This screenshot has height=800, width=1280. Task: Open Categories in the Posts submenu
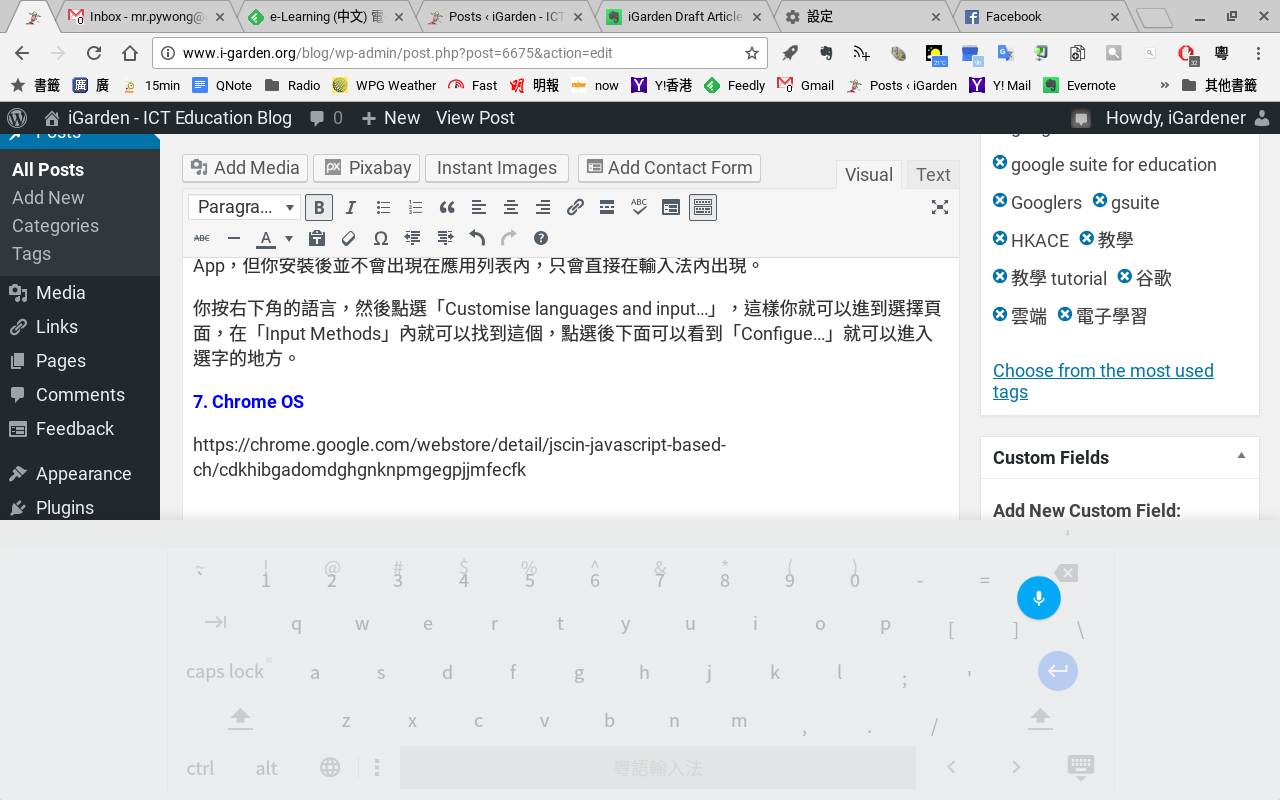tap(55, 226)
